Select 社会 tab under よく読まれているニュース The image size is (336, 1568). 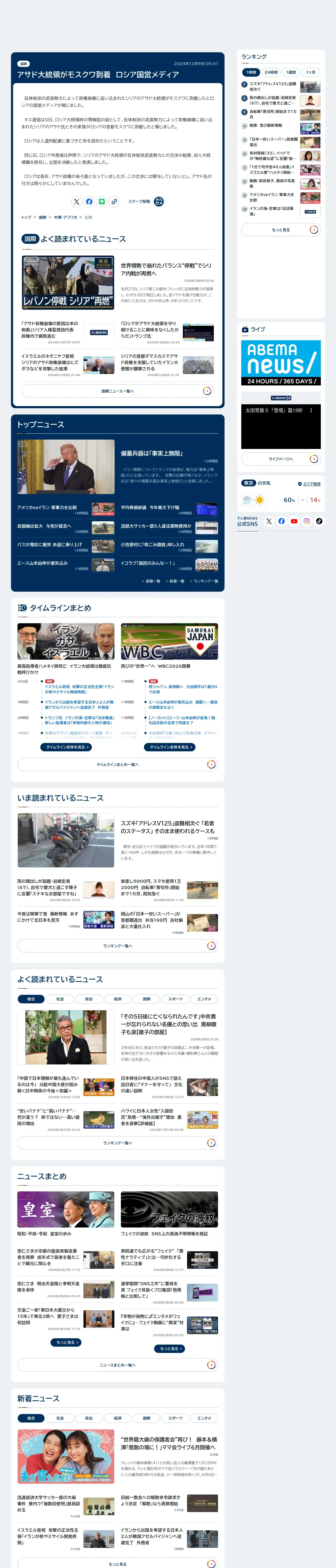click(60, 999)
